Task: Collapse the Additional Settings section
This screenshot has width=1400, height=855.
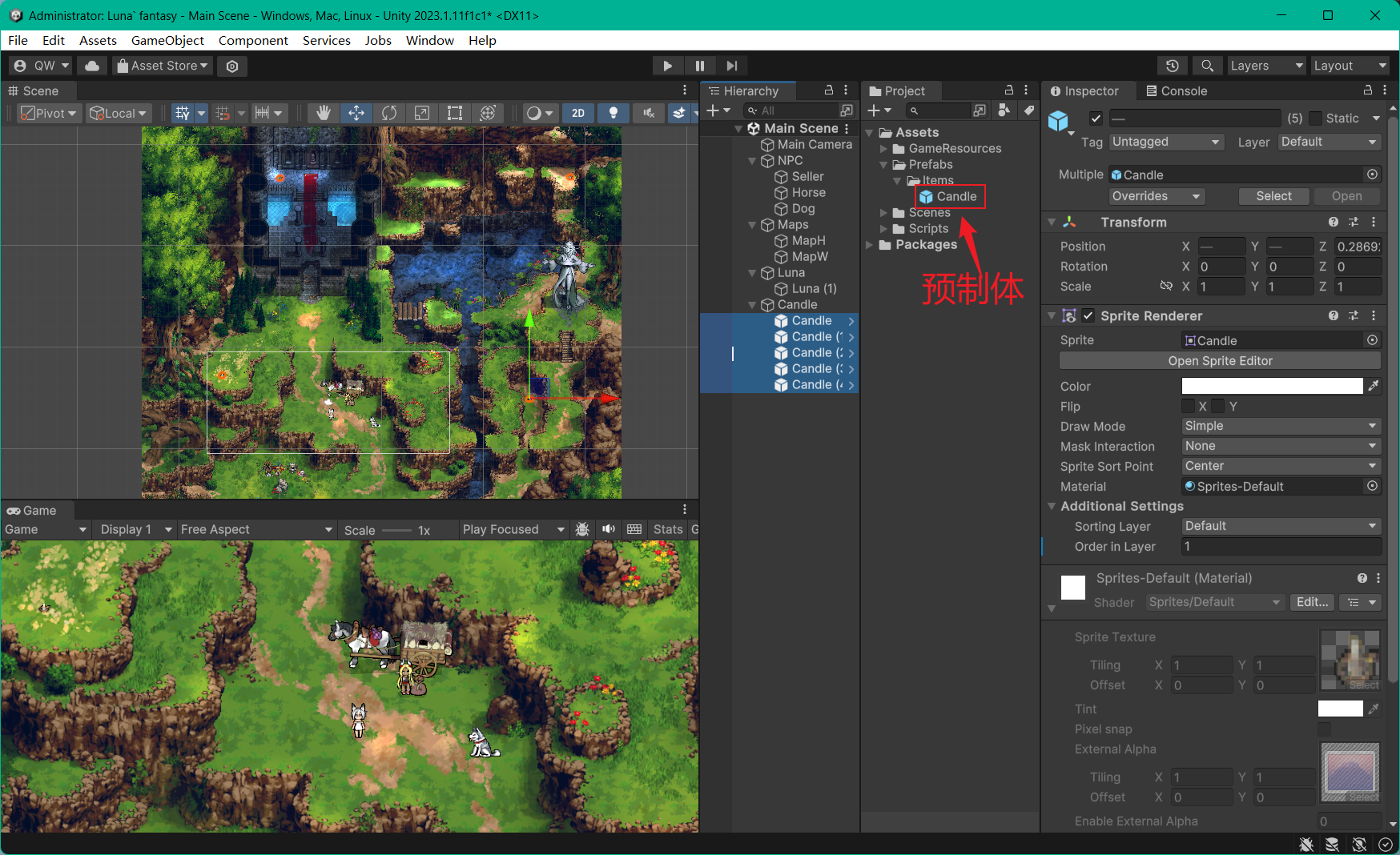Action: (1052, 506)
